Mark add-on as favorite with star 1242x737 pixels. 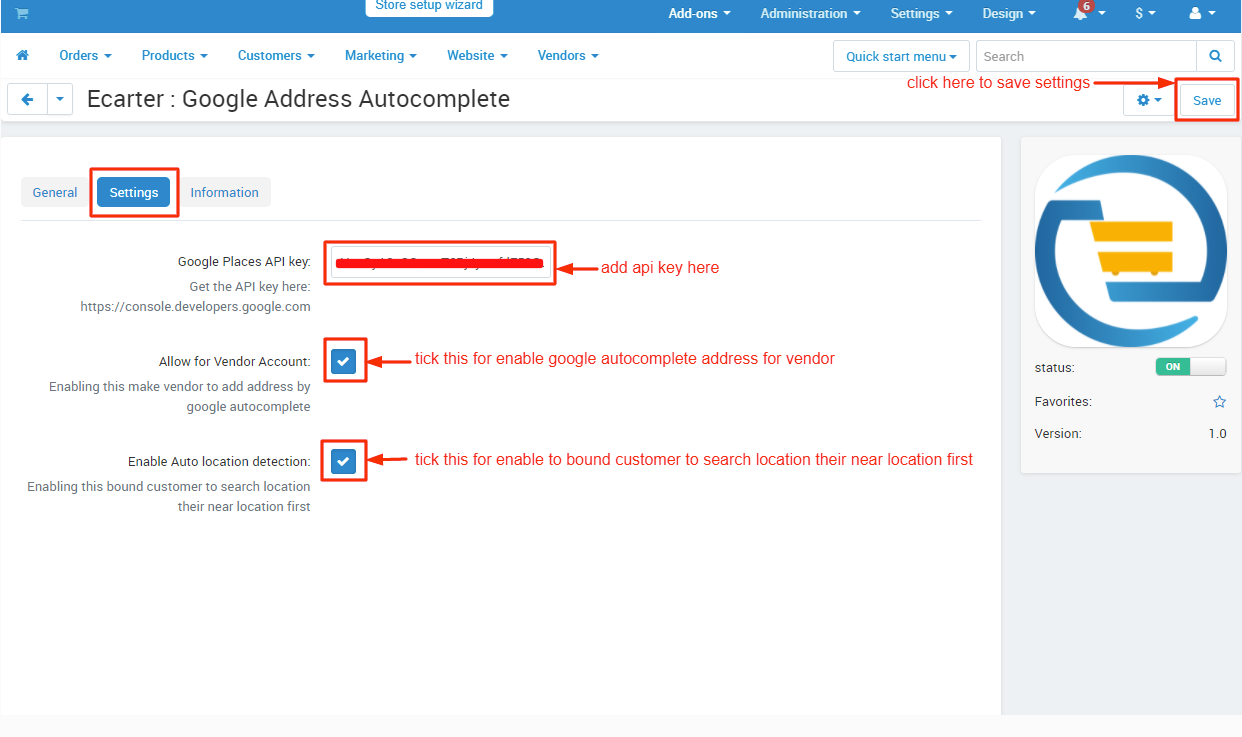(x=1219, y=402)
